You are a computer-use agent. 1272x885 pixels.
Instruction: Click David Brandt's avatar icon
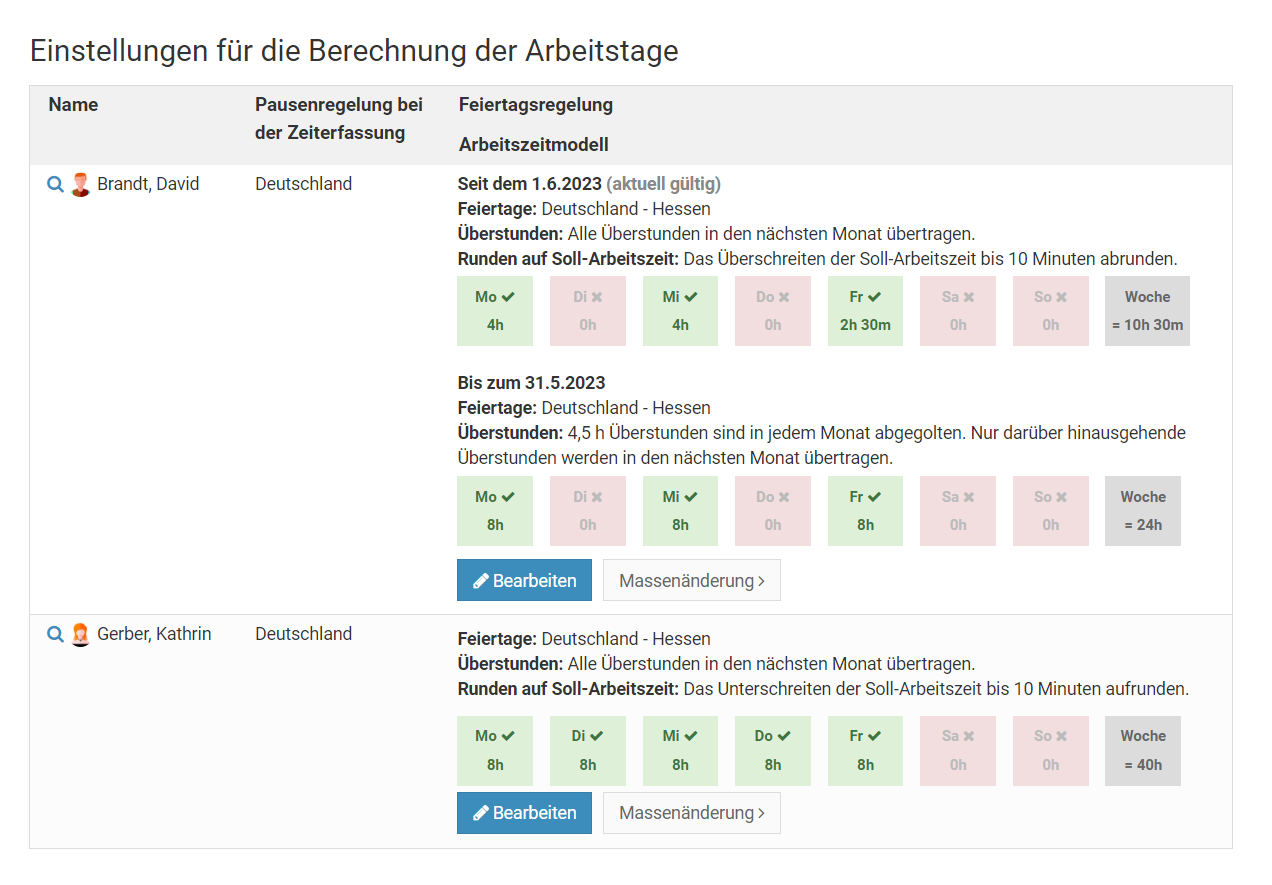tap(81, 185)
